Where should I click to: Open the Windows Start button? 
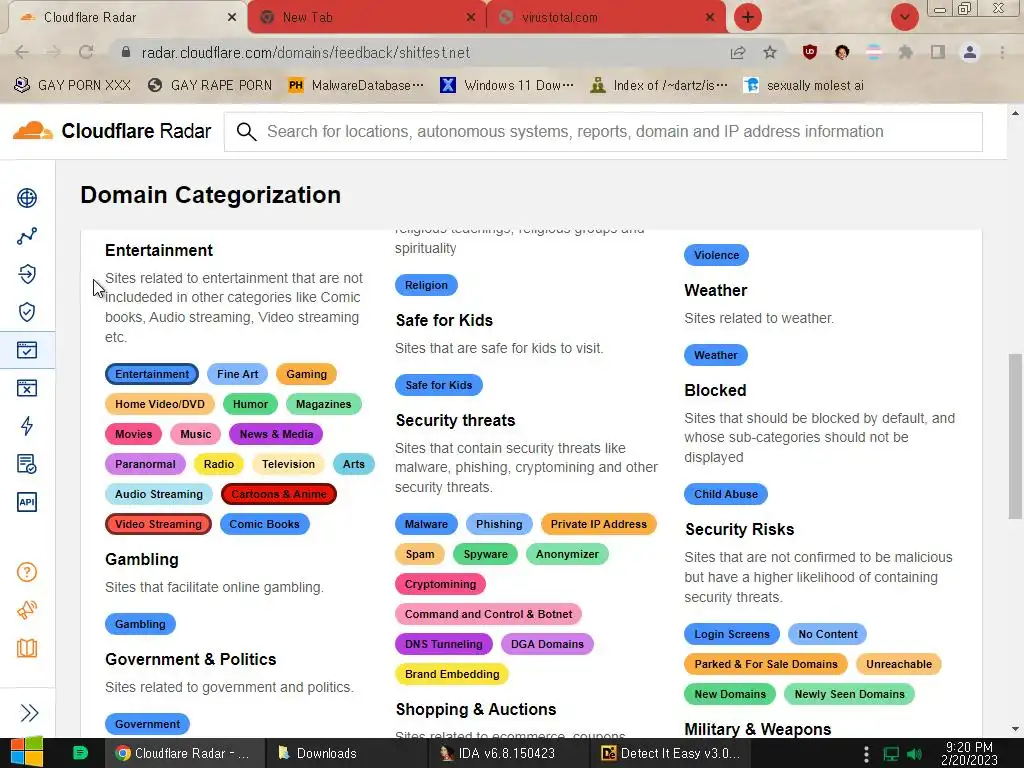(26, 753)
